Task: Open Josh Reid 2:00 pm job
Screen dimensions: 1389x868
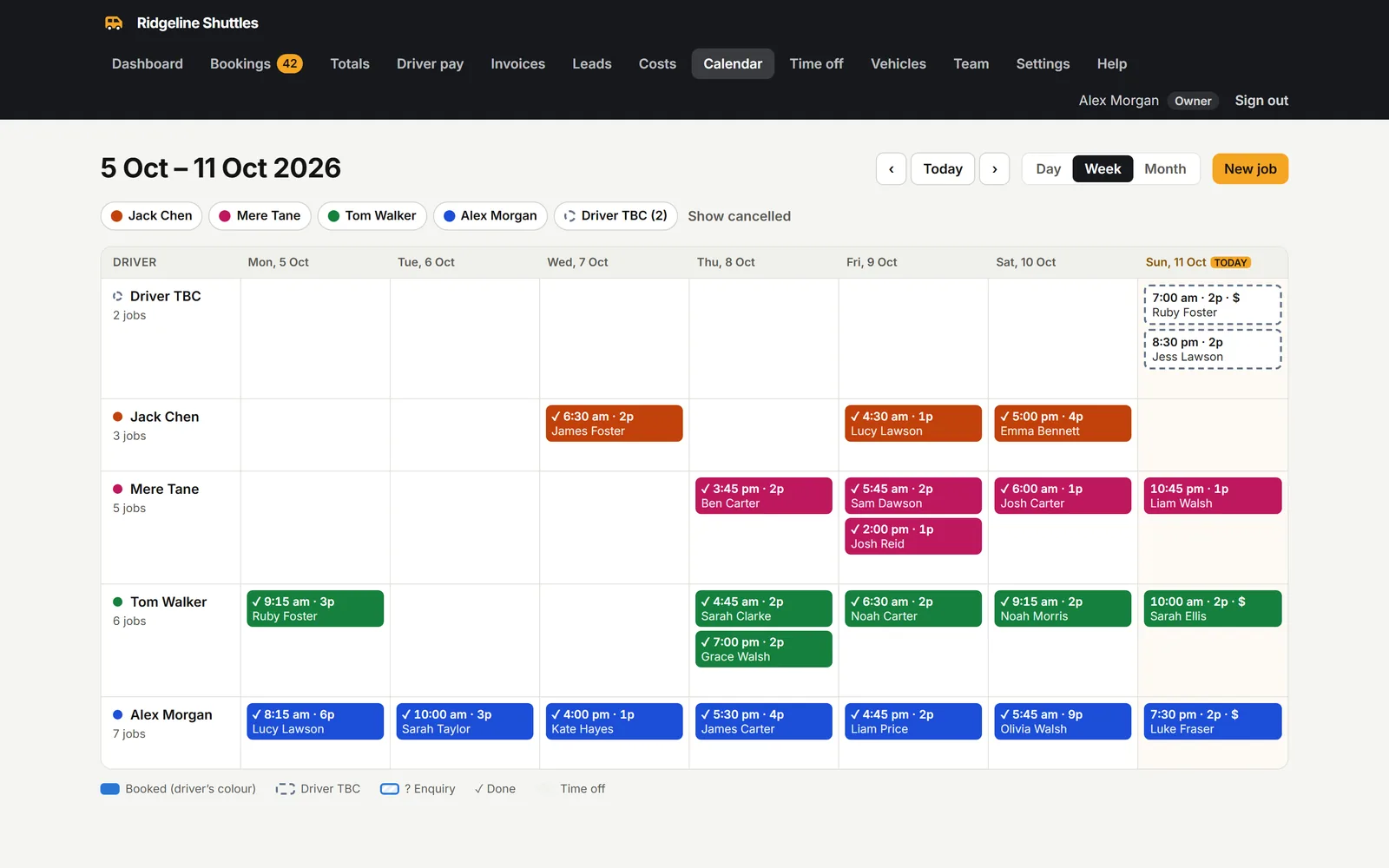Action: coord(913,536)
